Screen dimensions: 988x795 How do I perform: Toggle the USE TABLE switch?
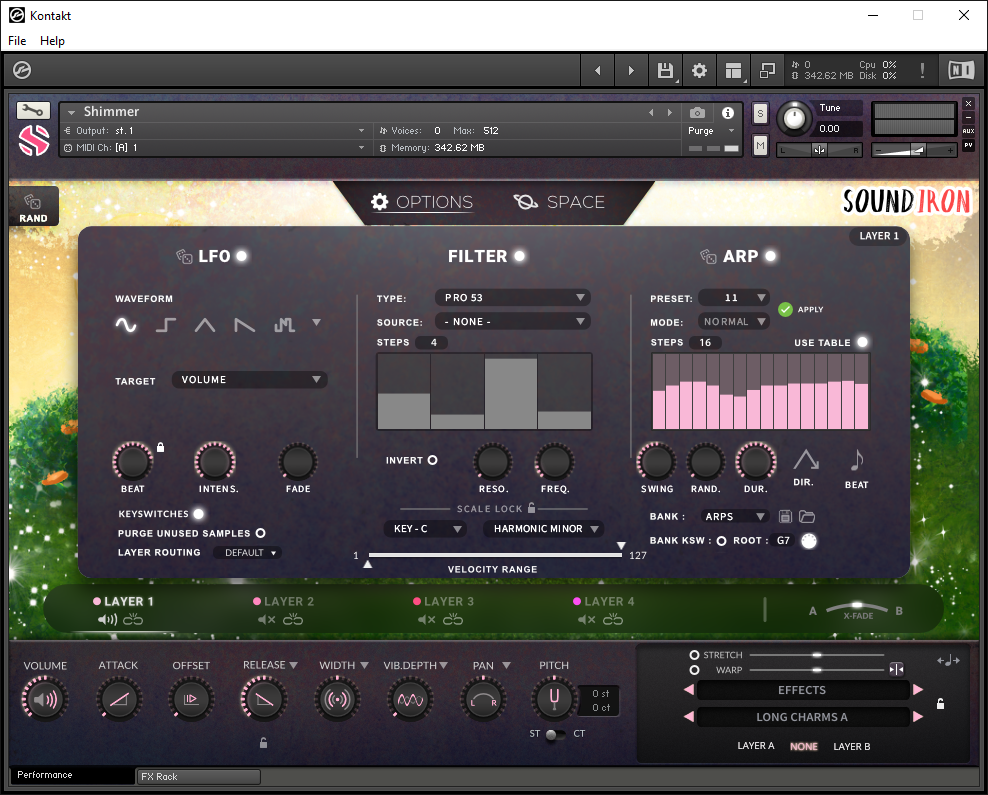click(x=863, y=342)
